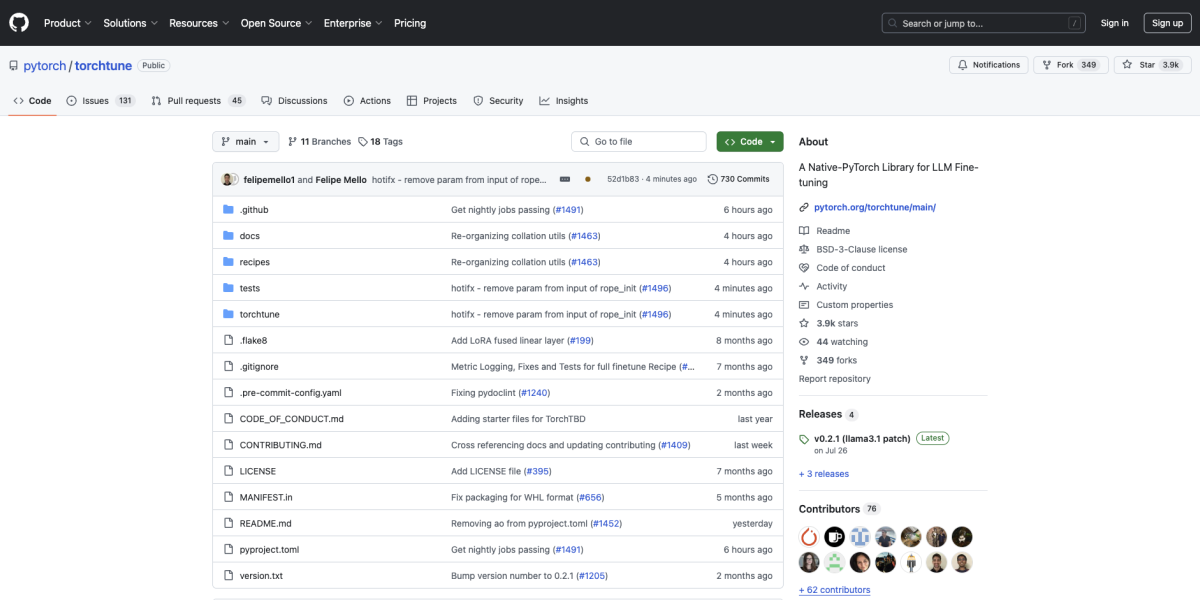Open the Issues tab

(x=100, y=101)
